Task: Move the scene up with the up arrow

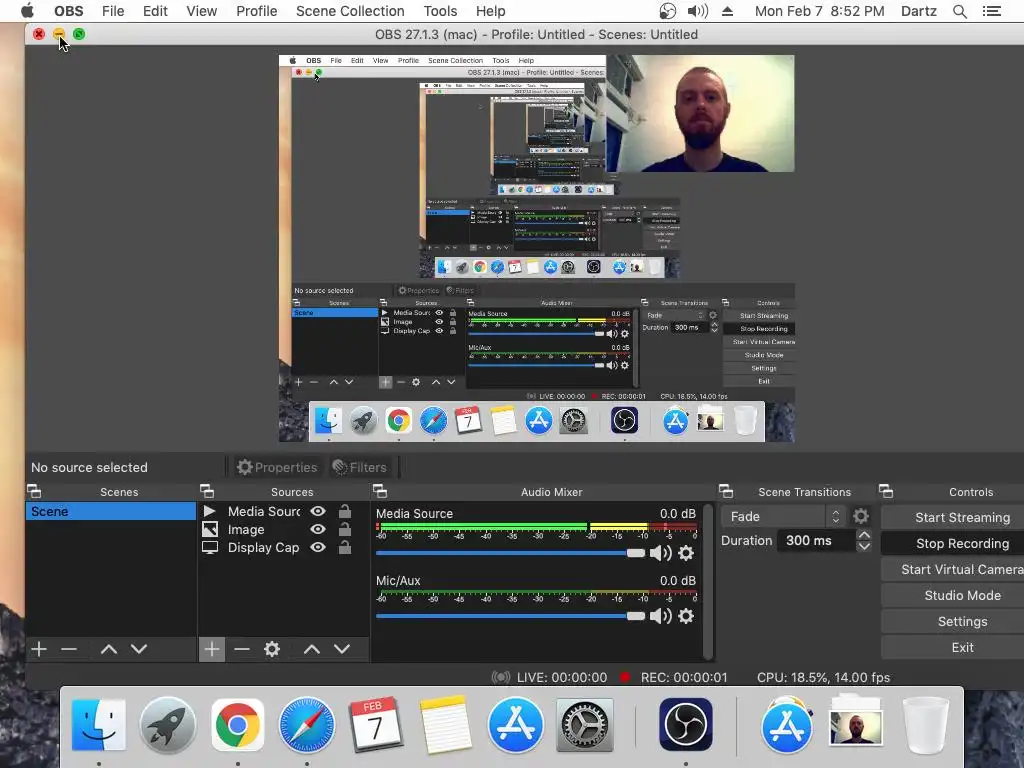Action: coord(108,649)
